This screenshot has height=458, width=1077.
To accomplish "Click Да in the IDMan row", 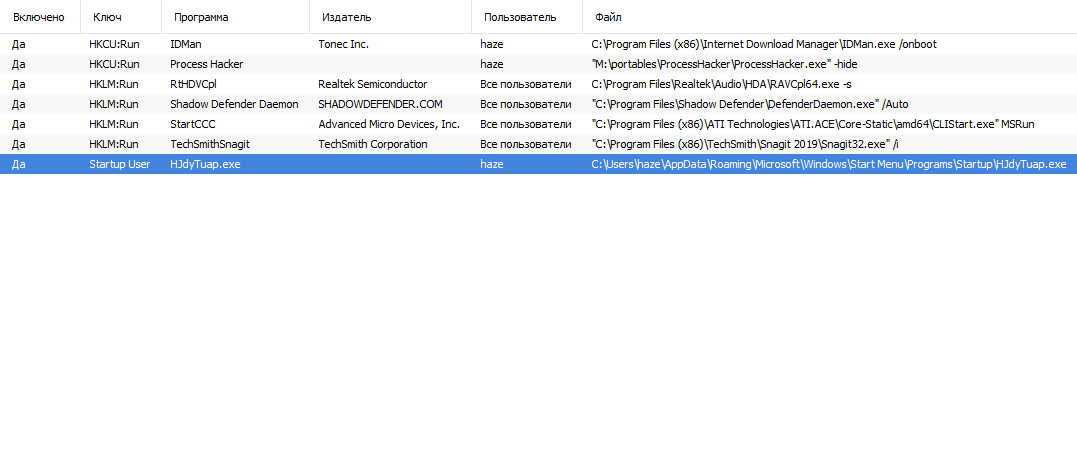I will click(x=19, y=44).
